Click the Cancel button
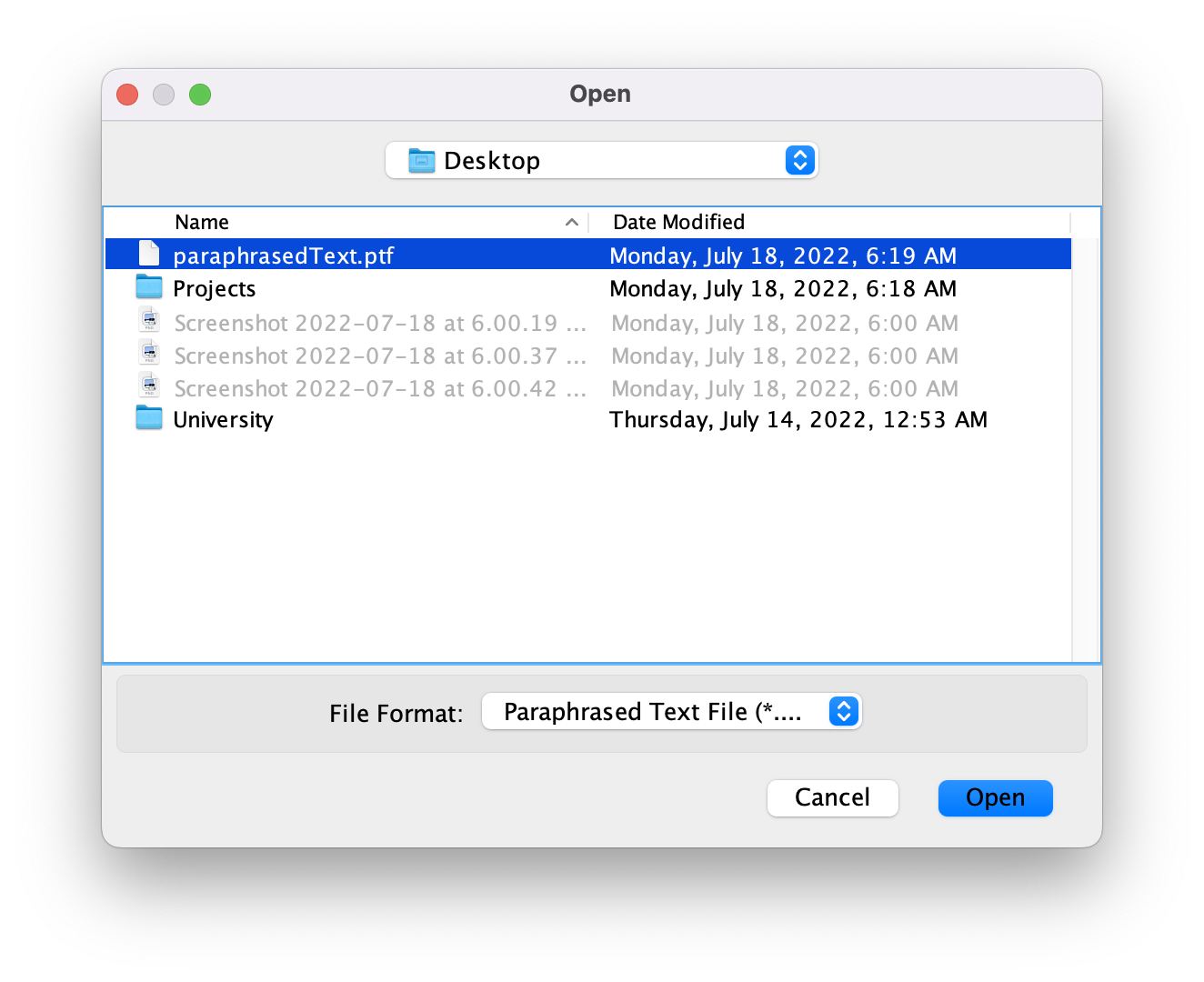Screen dimensions: 1204x982 pyautogui.click(x=832, y=797)
